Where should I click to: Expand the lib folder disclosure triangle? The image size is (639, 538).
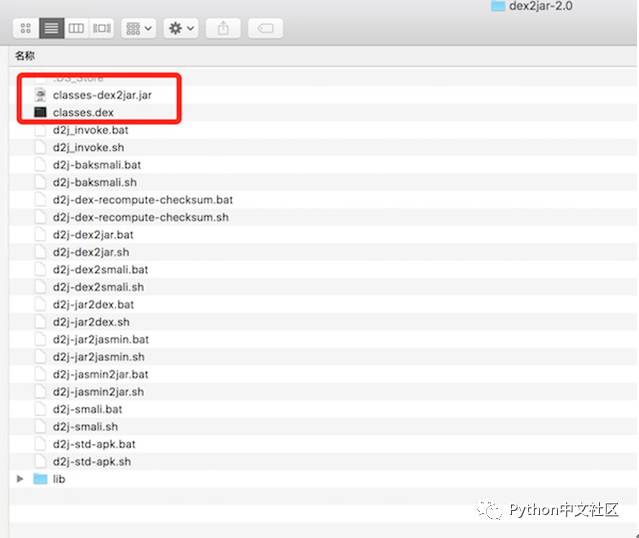[20, 479]
